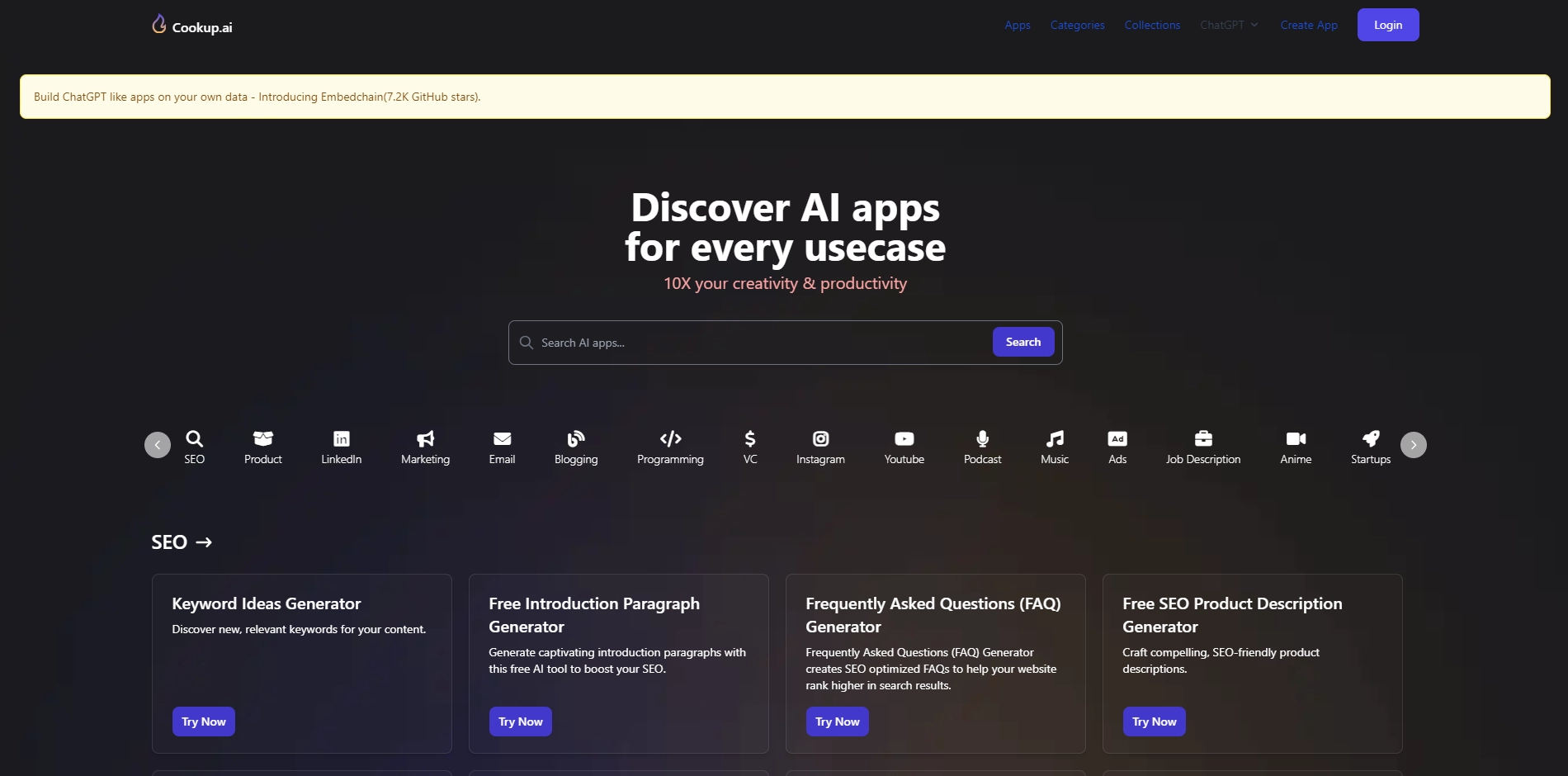Click the Cookup.ai flame logo
Screen dimensions: 1568x776
pos(159,25)
